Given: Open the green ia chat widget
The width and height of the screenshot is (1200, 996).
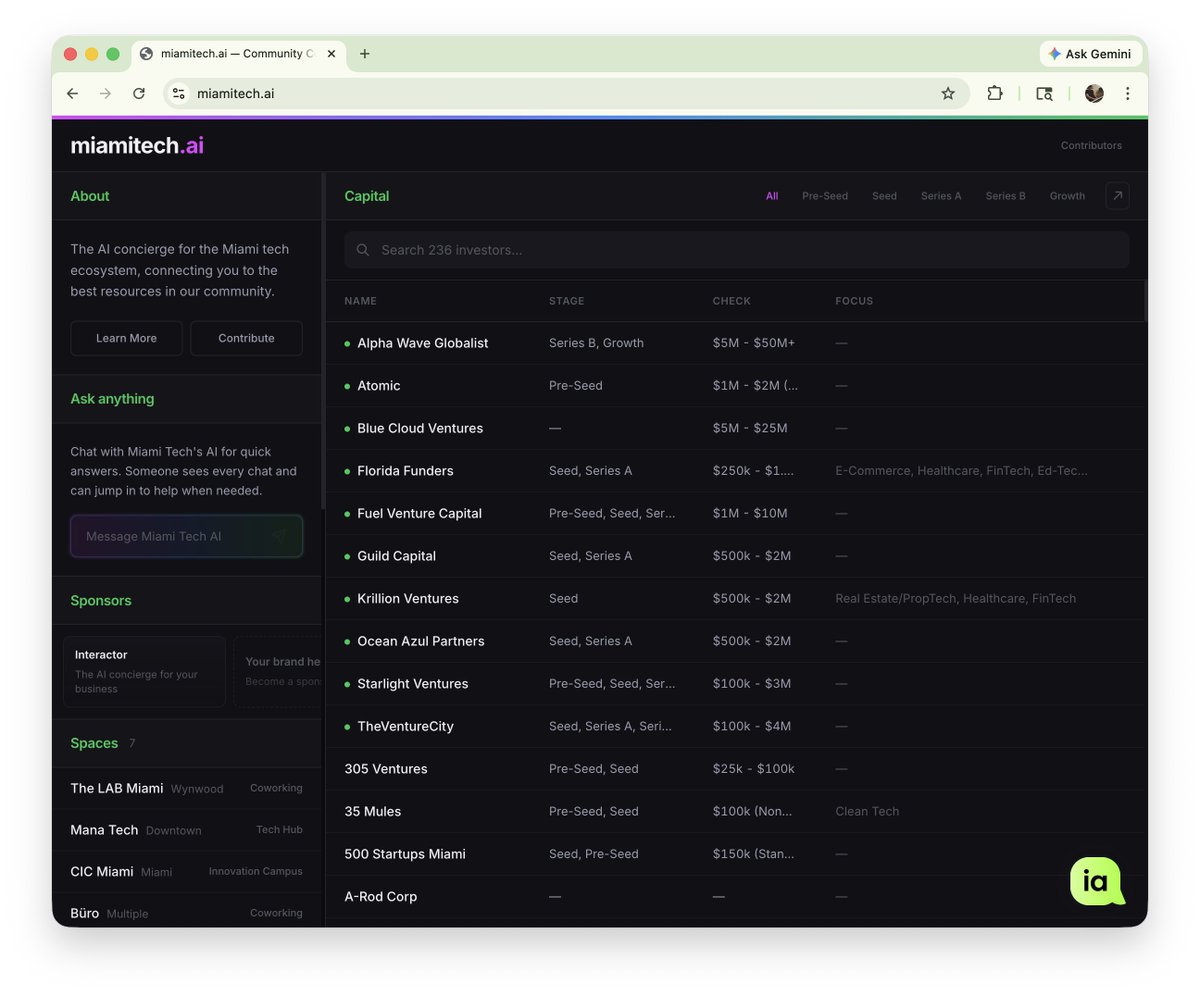Looking at the screenshot, I should tap(1096, 881).
